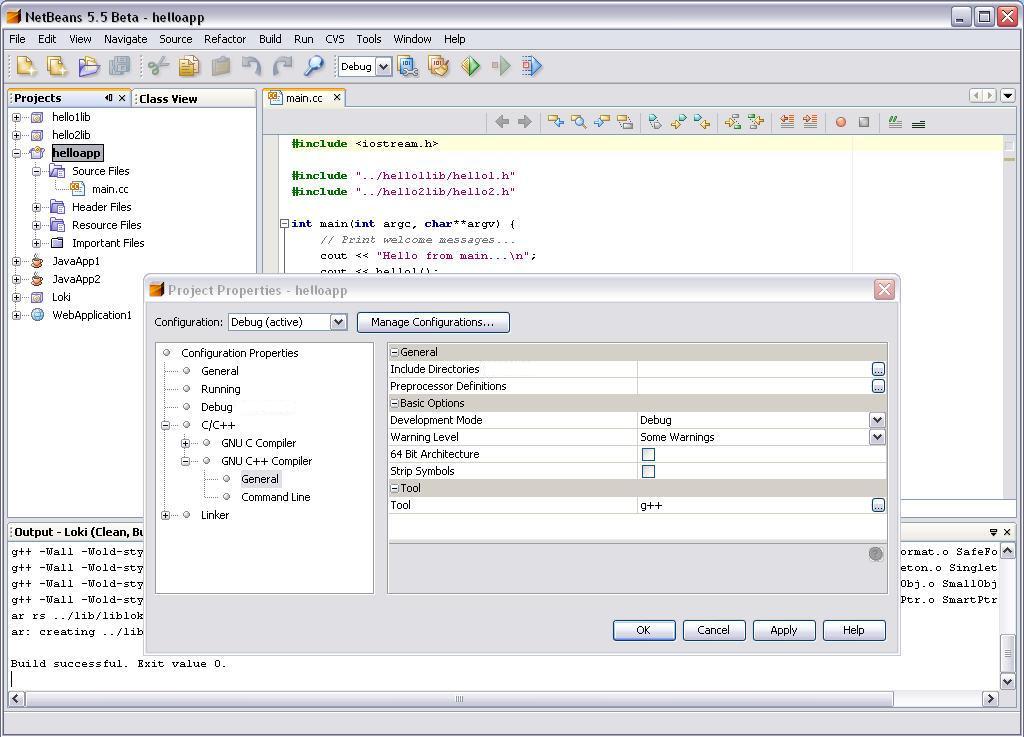Click the Copy toolbar icon
Screen dimensions: 1024x737
(x=189, y=66)
